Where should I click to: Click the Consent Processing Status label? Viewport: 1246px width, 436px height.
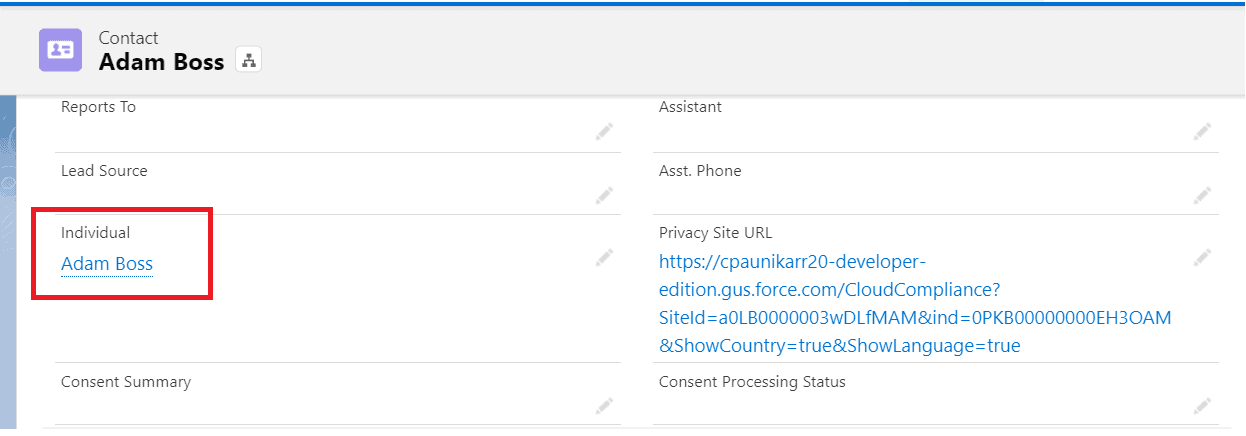(x=752, y=382)
